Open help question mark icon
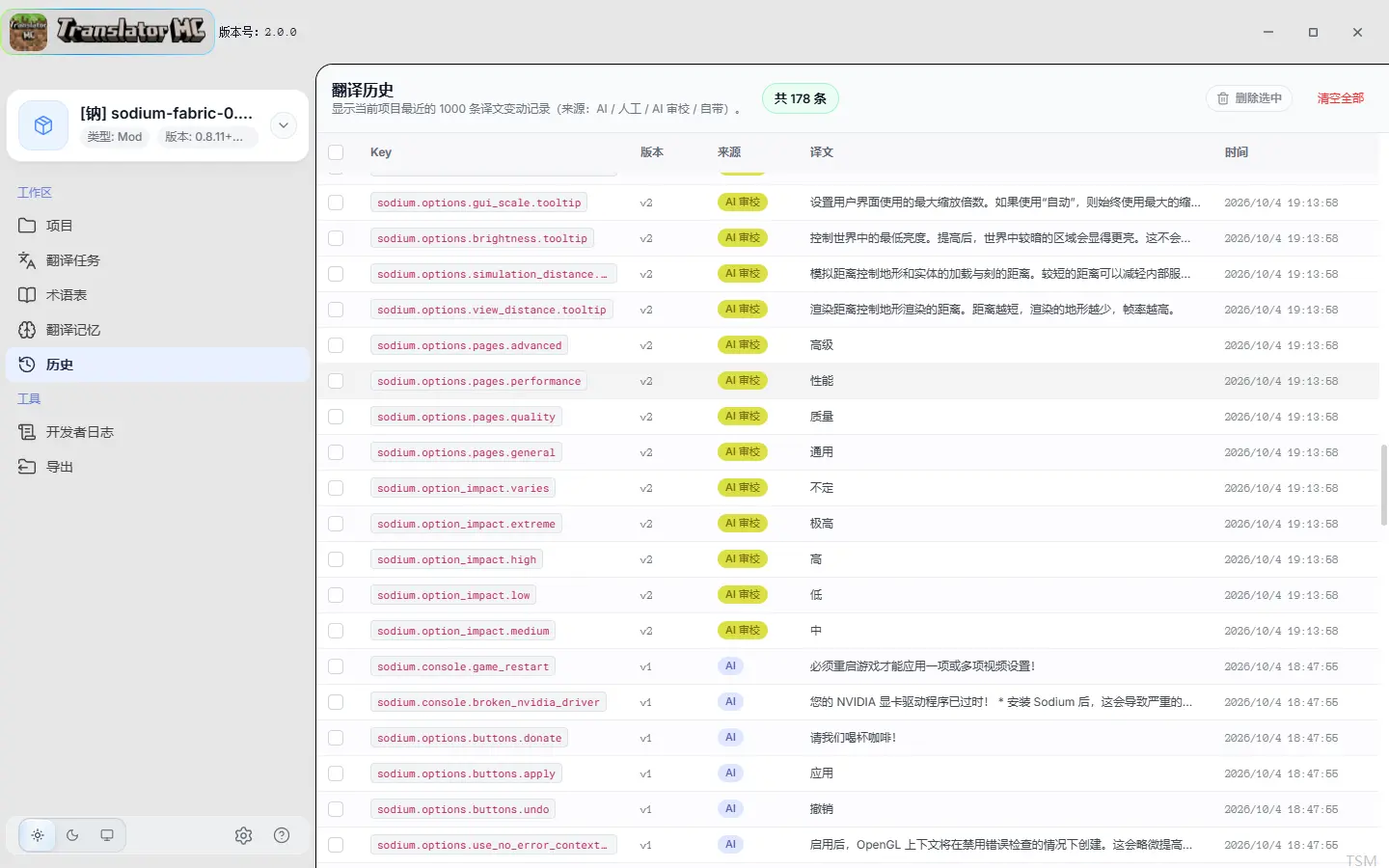 coord(282,835)
